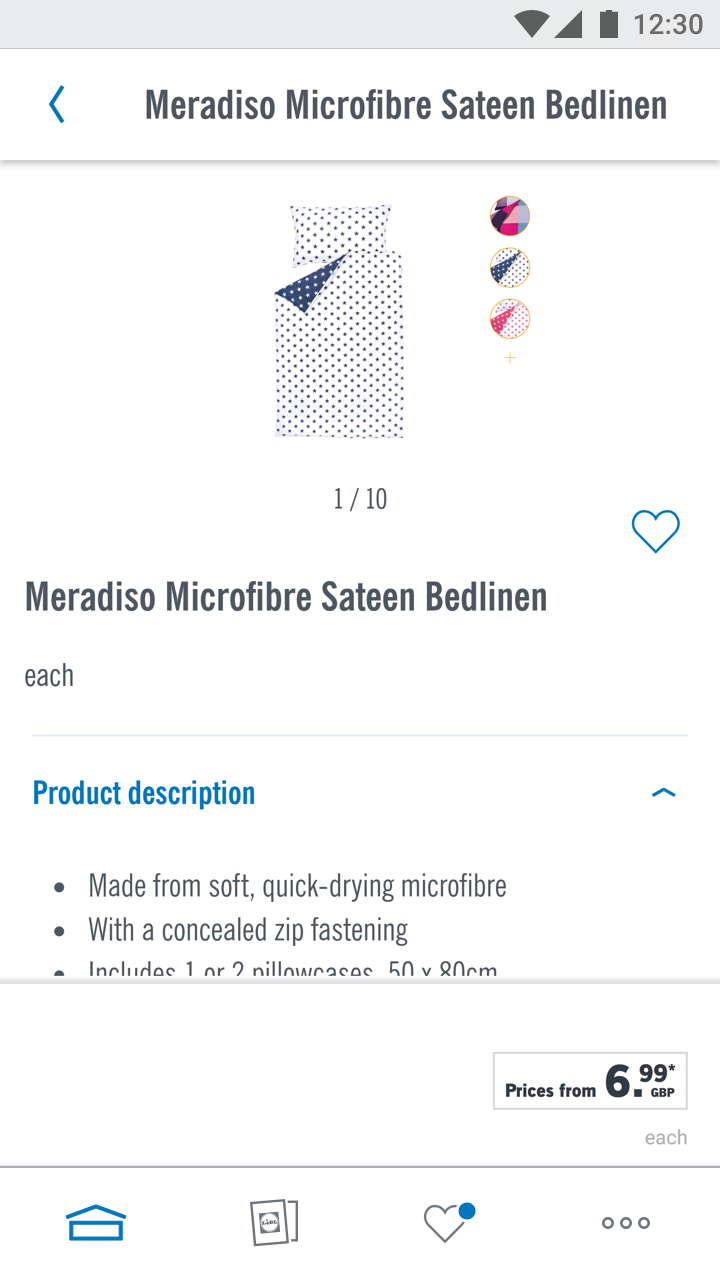Open the Product description header
The height and width of the screenshot is (1280, 720).
click(143, 792)
